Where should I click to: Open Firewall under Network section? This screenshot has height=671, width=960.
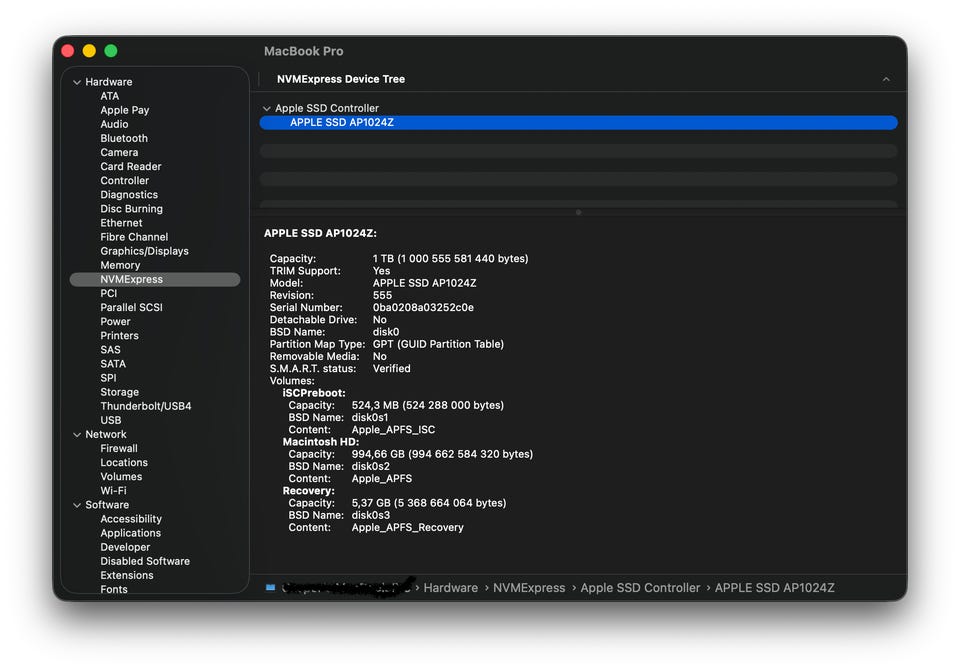click(119, 449)
